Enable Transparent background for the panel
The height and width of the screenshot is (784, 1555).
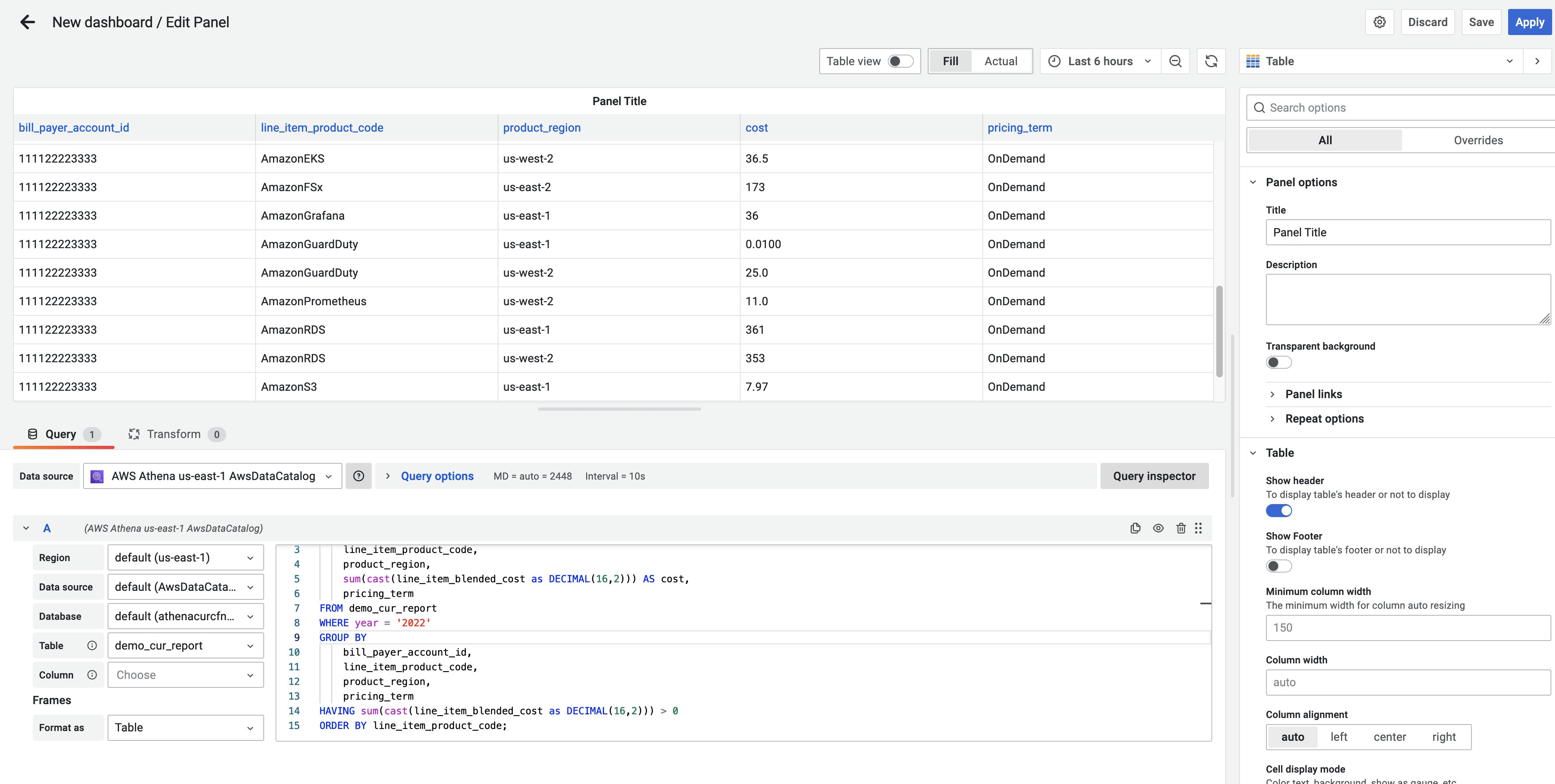(x=1279, y=362)
